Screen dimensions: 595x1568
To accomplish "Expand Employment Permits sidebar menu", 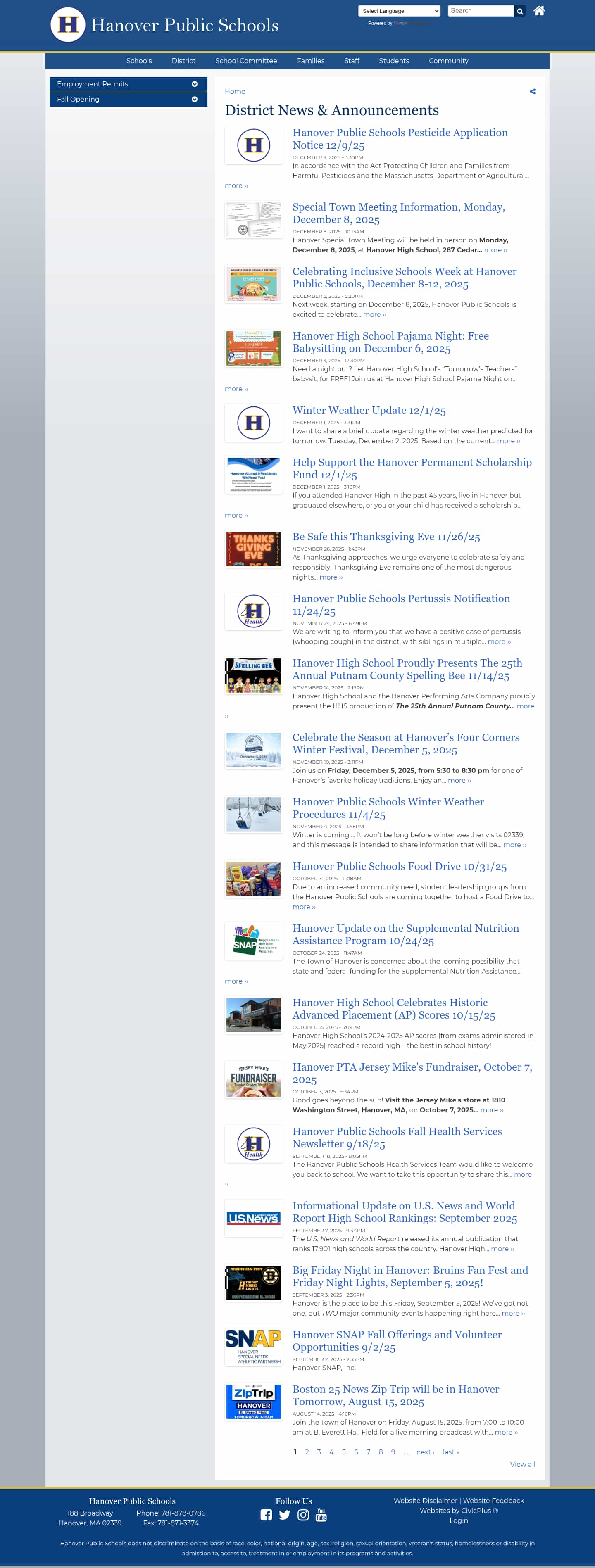I will point(128,84).
